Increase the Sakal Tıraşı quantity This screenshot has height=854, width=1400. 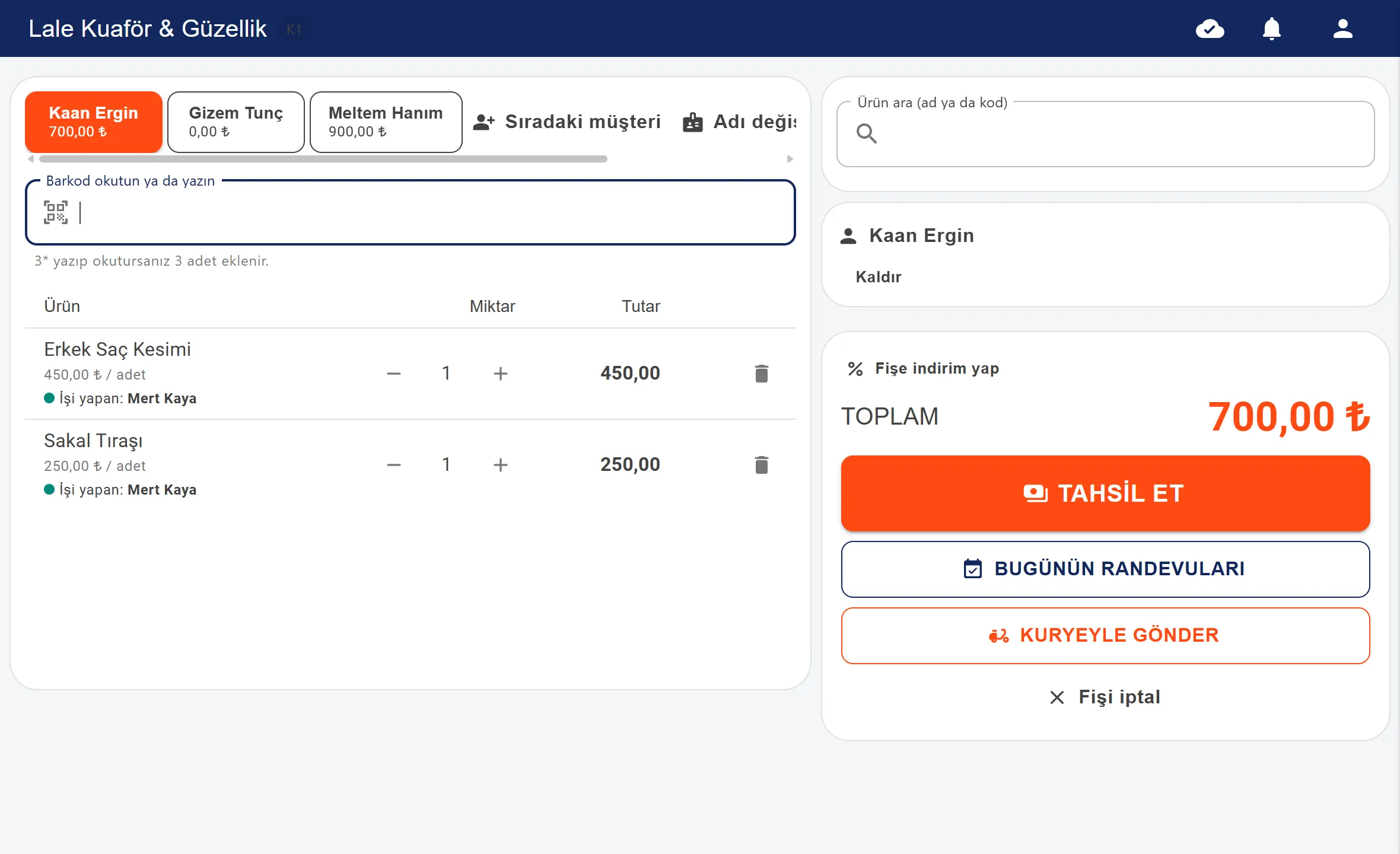[501, 465]
